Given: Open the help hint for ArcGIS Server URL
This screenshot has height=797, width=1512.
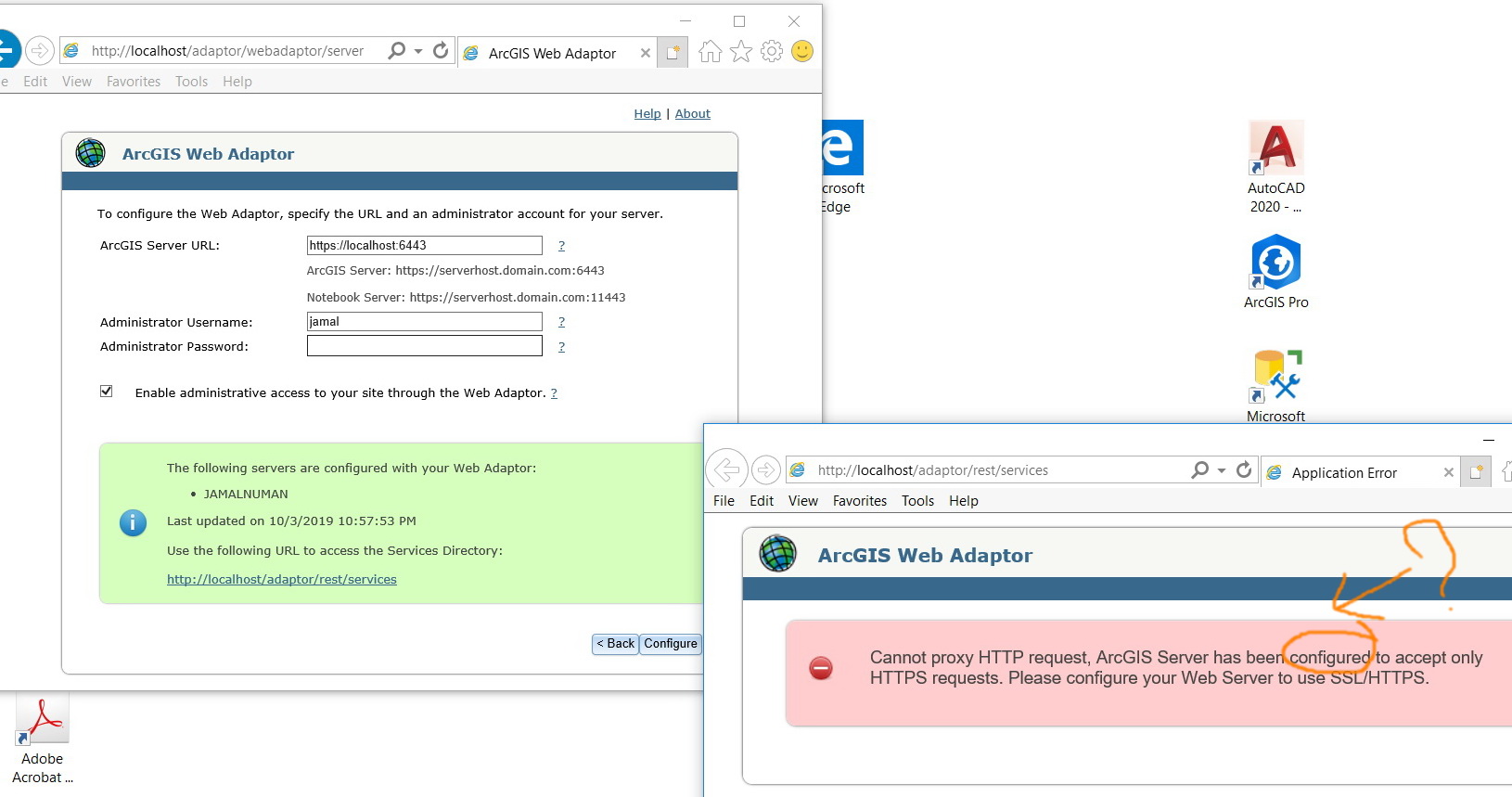Looking at the screenshot, I should (561, 246).
